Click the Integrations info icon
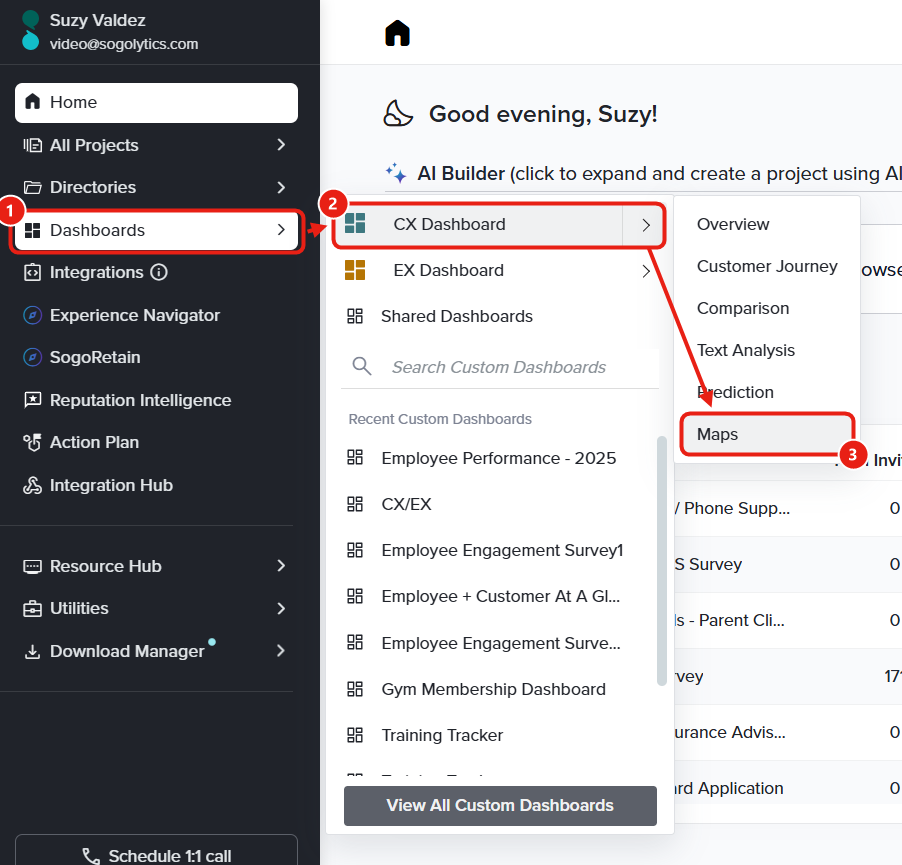 (159, 272)
